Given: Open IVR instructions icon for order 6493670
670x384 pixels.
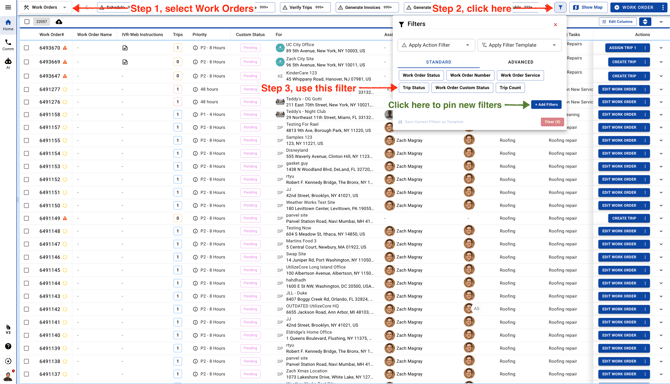Looking at the screenshot, I should pos(125,48).
